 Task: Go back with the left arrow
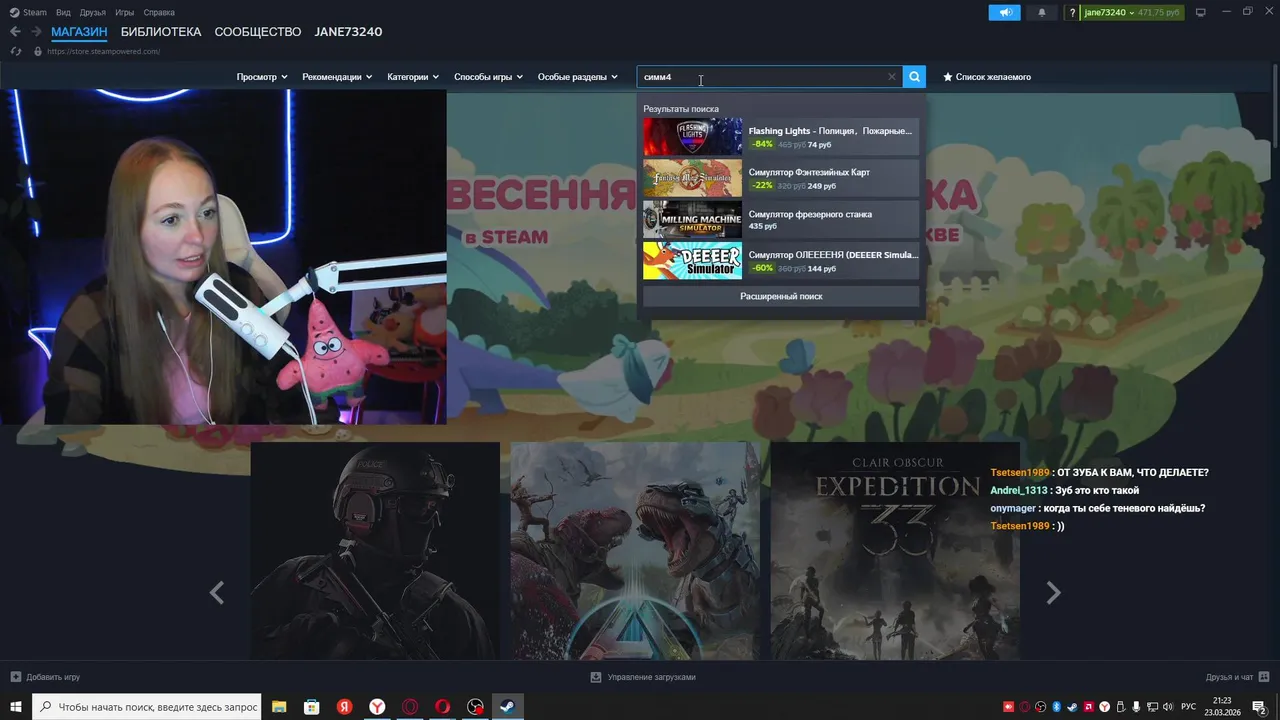pyautogui.click(x=15, y=32)
